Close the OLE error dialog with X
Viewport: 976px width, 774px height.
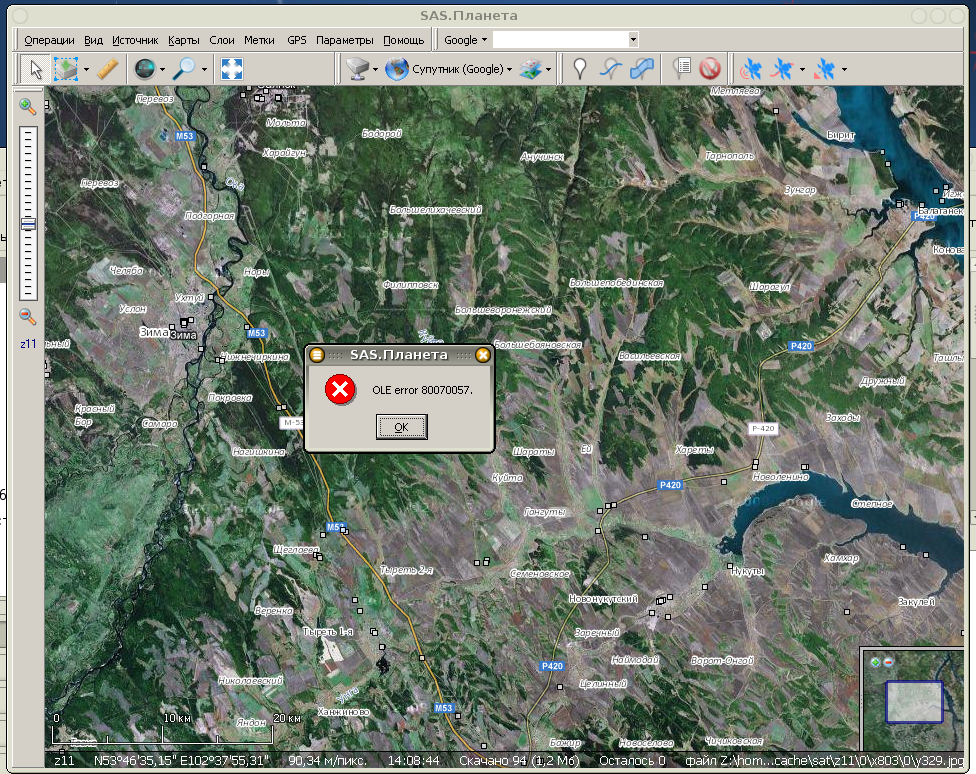pyautogui.click(x=483, y=355)
